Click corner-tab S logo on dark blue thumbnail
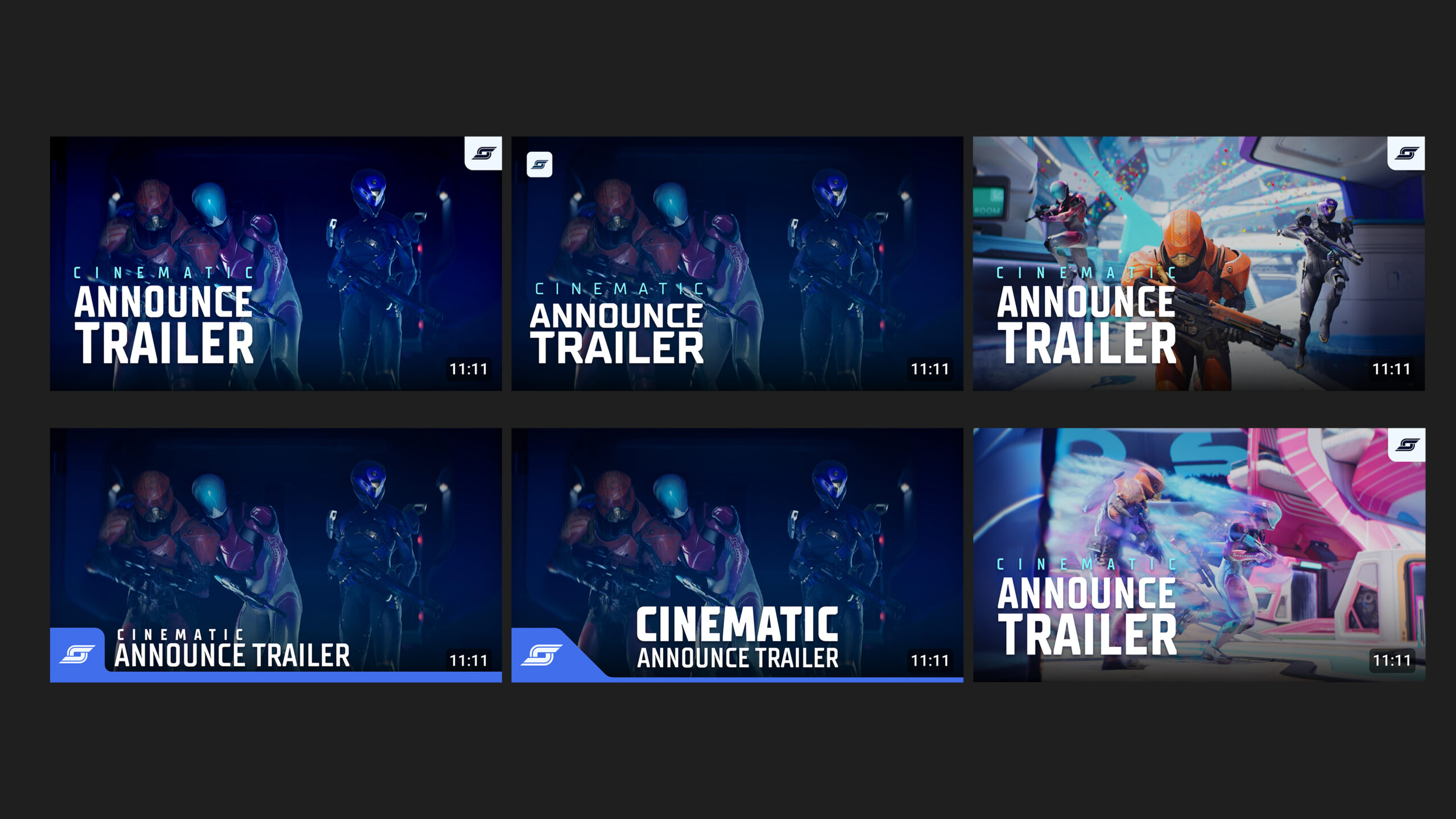This screenshot has width=1456, height=819. 483,153
